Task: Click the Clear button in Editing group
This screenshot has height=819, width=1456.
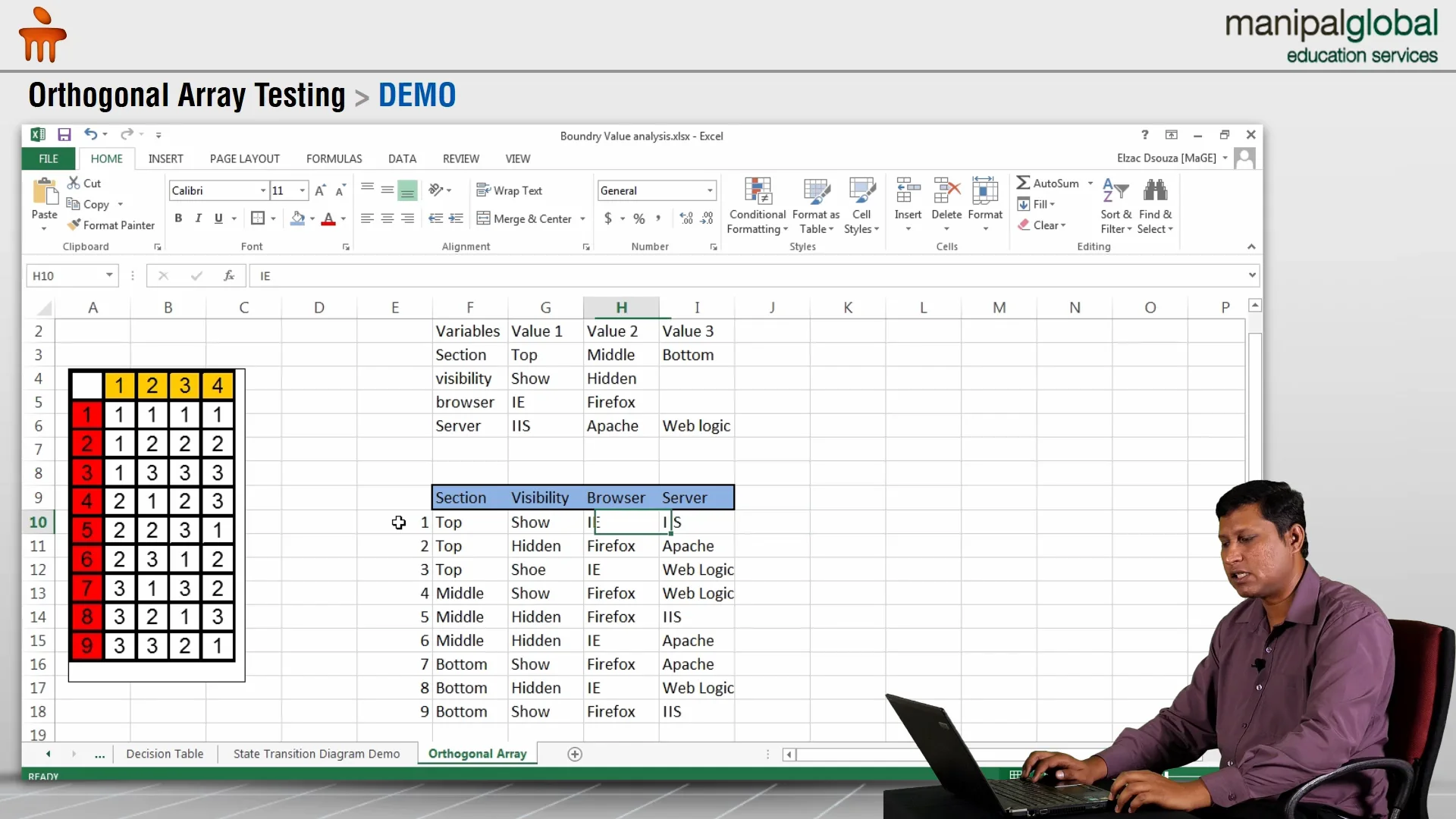Action: coord(1043,225)
